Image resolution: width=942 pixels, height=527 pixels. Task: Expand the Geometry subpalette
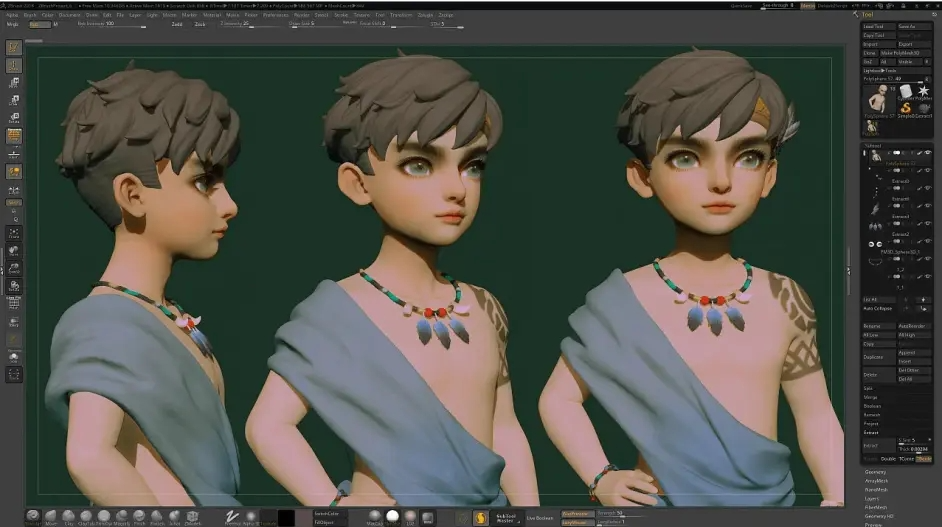[875, 472]
